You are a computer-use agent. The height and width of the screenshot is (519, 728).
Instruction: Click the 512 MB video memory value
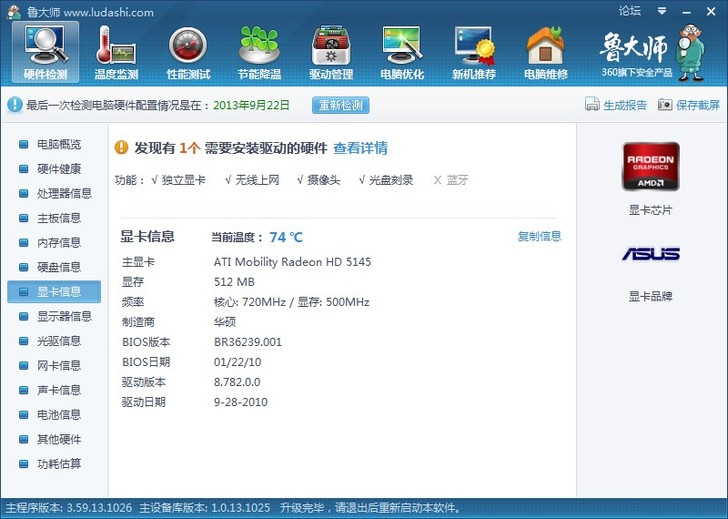(234, 282)
